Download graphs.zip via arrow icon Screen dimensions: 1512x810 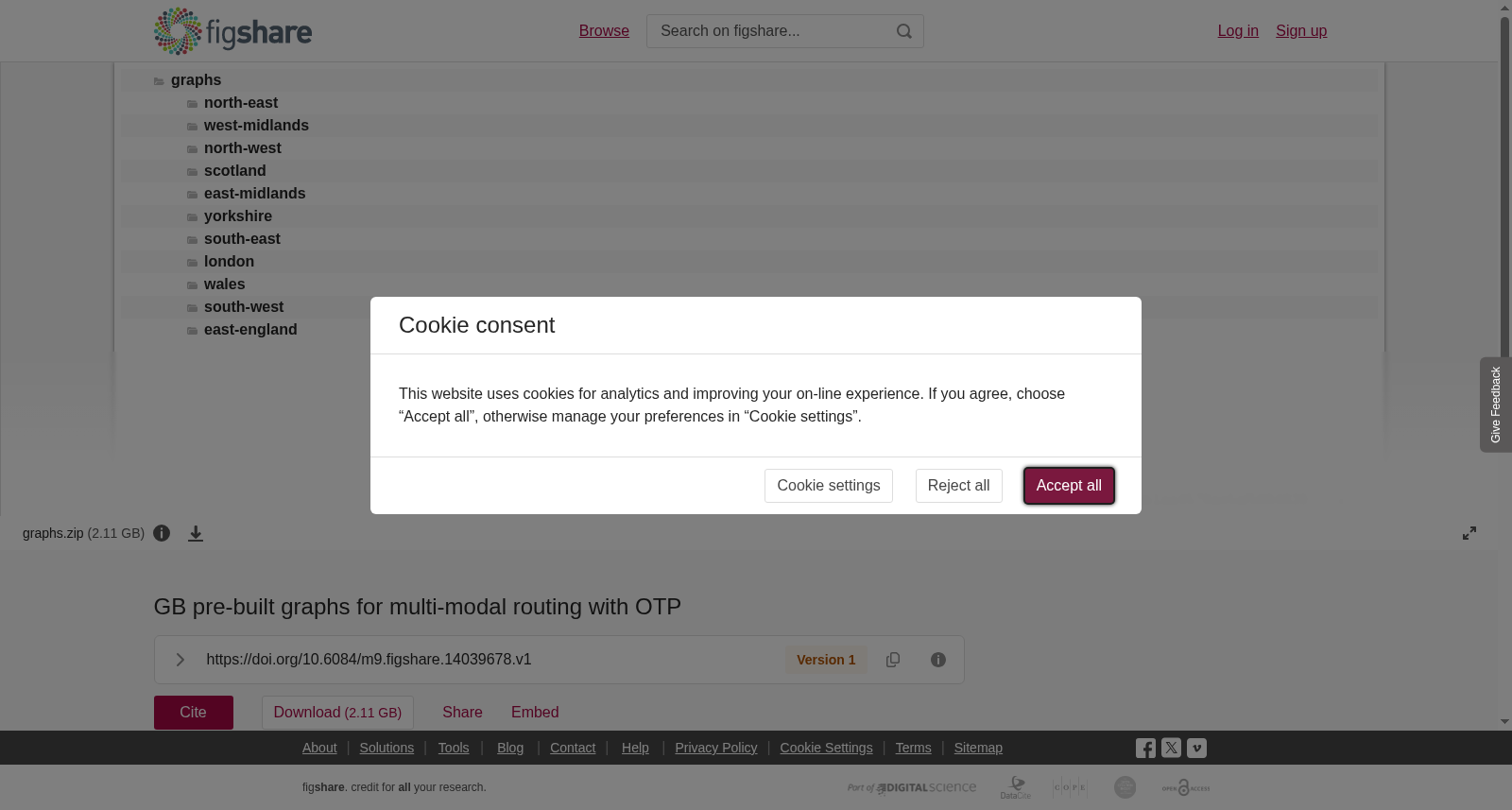click(x=196, y=534)
